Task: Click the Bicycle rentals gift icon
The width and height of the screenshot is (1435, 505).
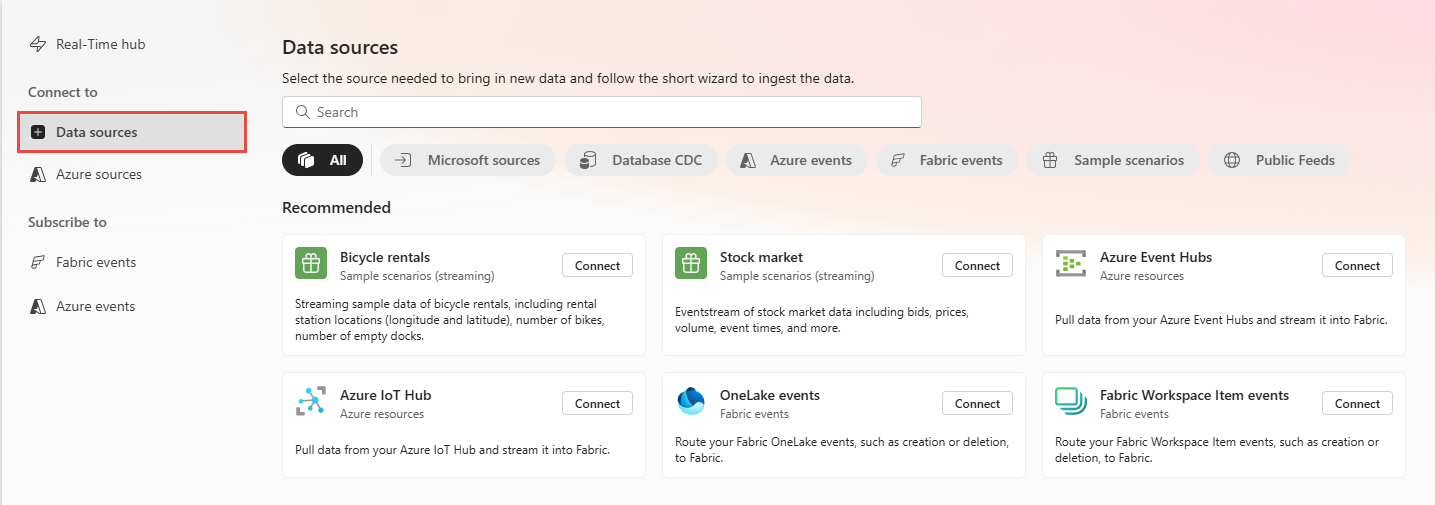Action: 311,264
